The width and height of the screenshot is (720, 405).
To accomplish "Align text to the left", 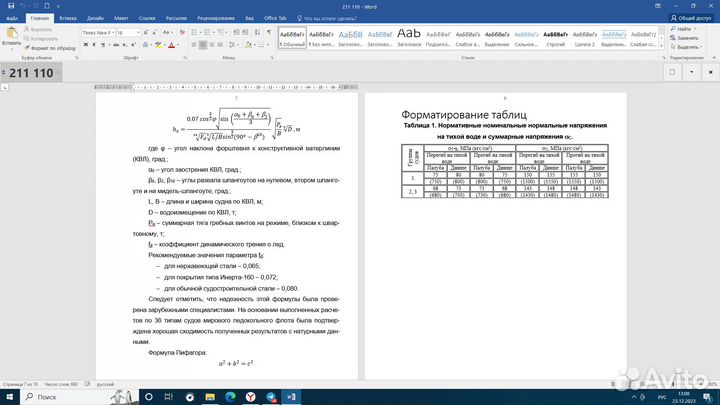I will (194, 45).
